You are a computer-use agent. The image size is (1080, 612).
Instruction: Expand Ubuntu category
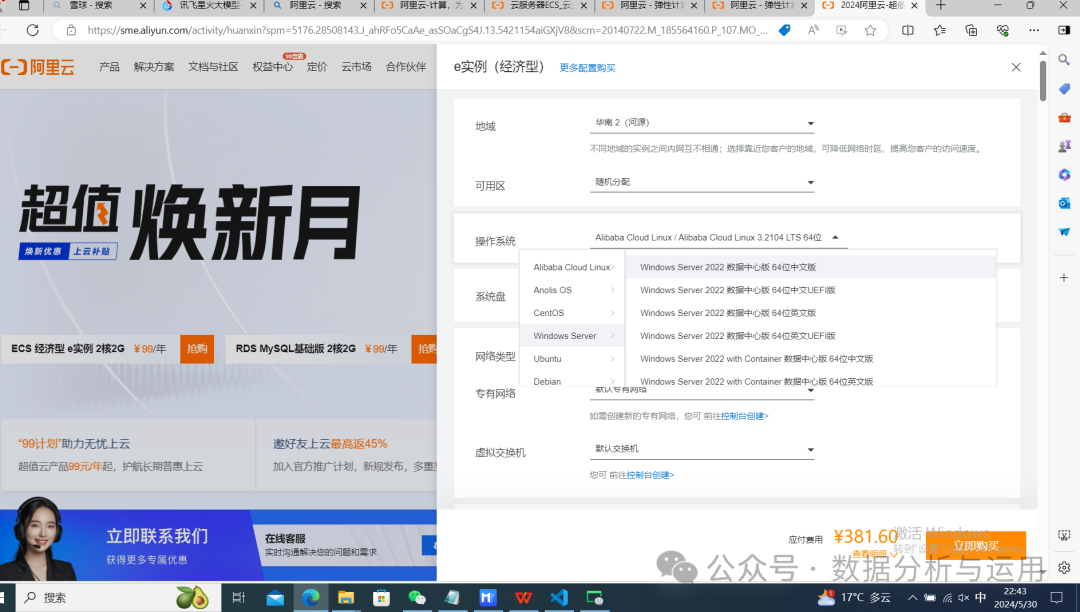point(573,359)
